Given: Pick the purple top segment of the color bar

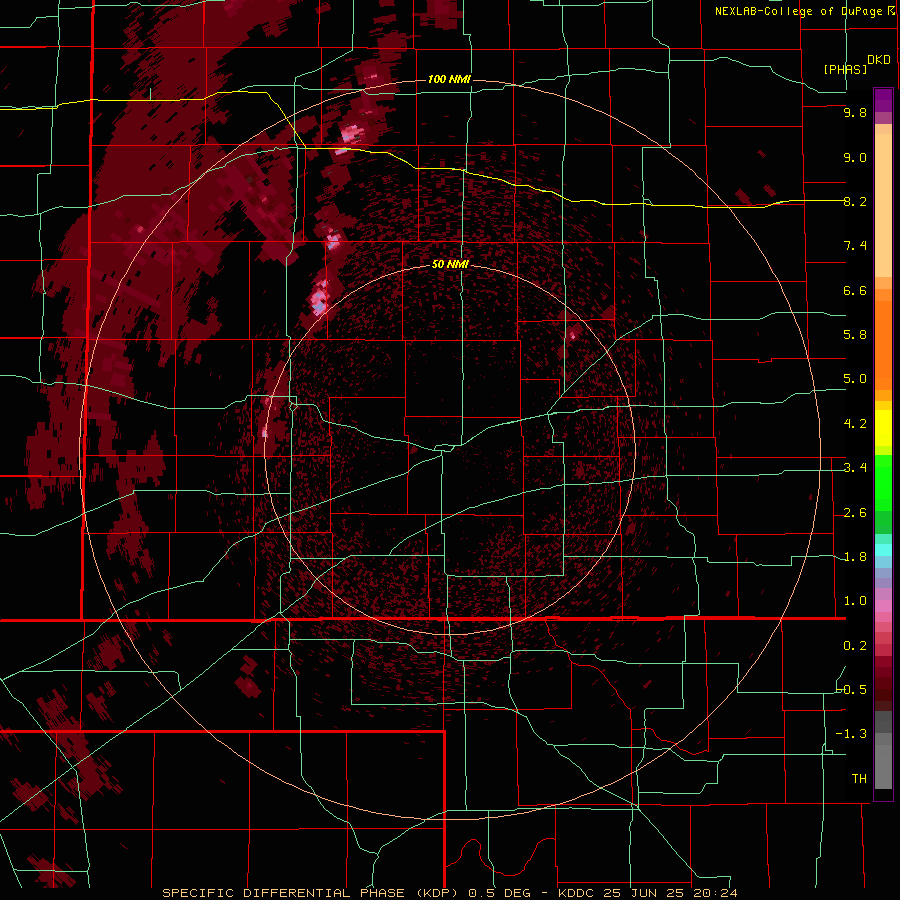Looking at the screenshot, I should [x=883, y=100].
